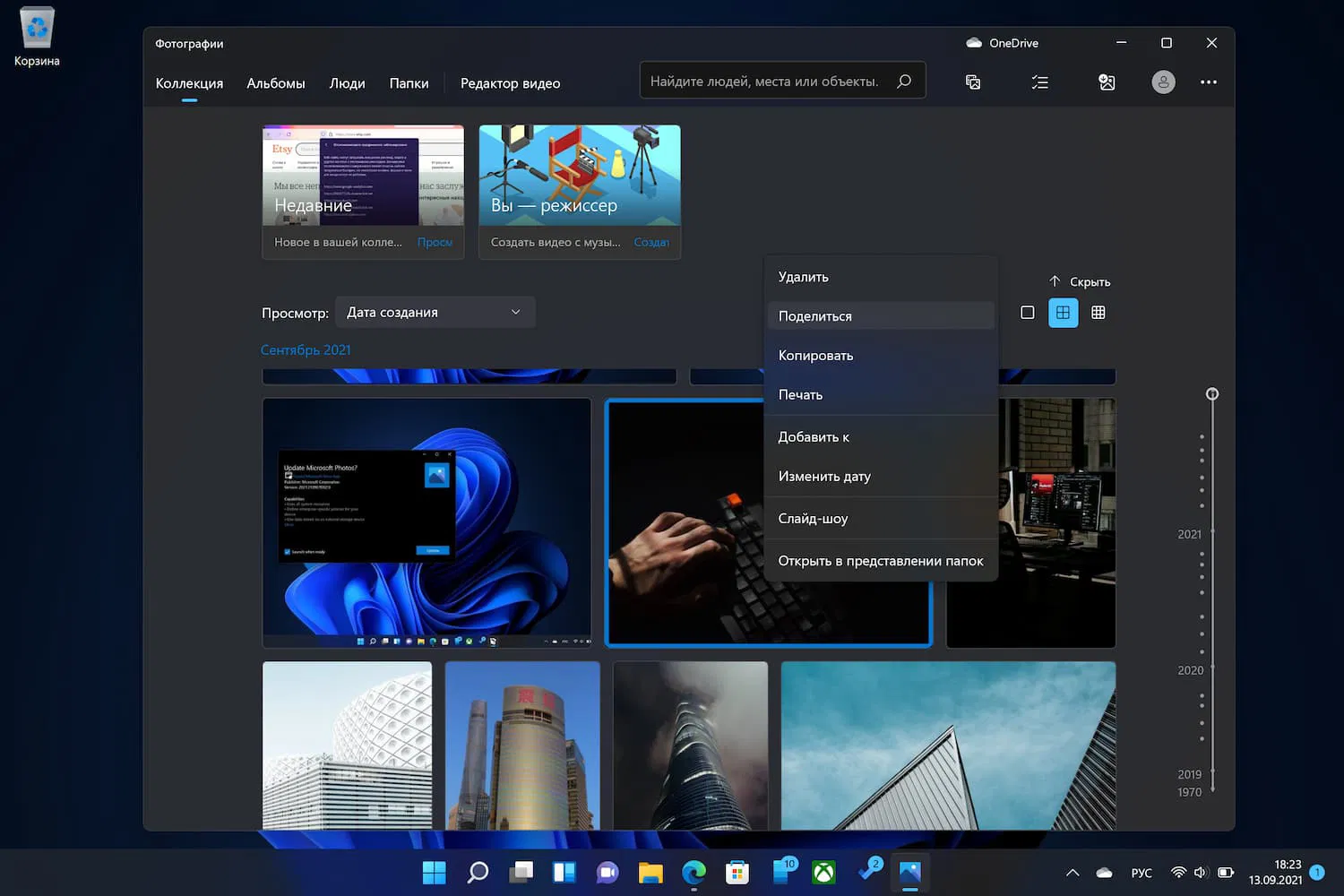This screenshot has width=1344, height=896.
Task: Open the 'Люди' tab
Action: [x=347, y=83]
